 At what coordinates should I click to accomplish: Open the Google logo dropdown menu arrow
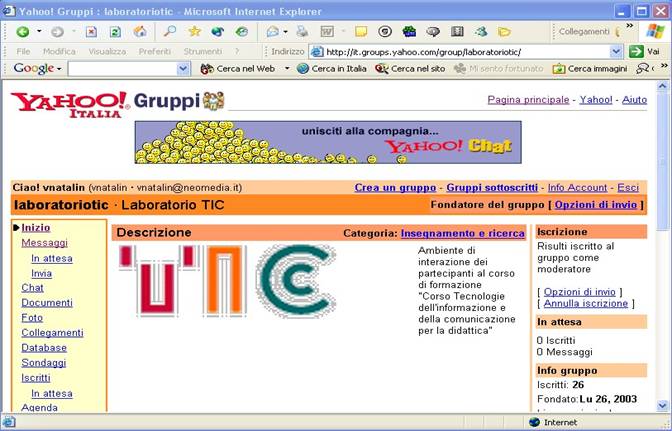[59, 69]
